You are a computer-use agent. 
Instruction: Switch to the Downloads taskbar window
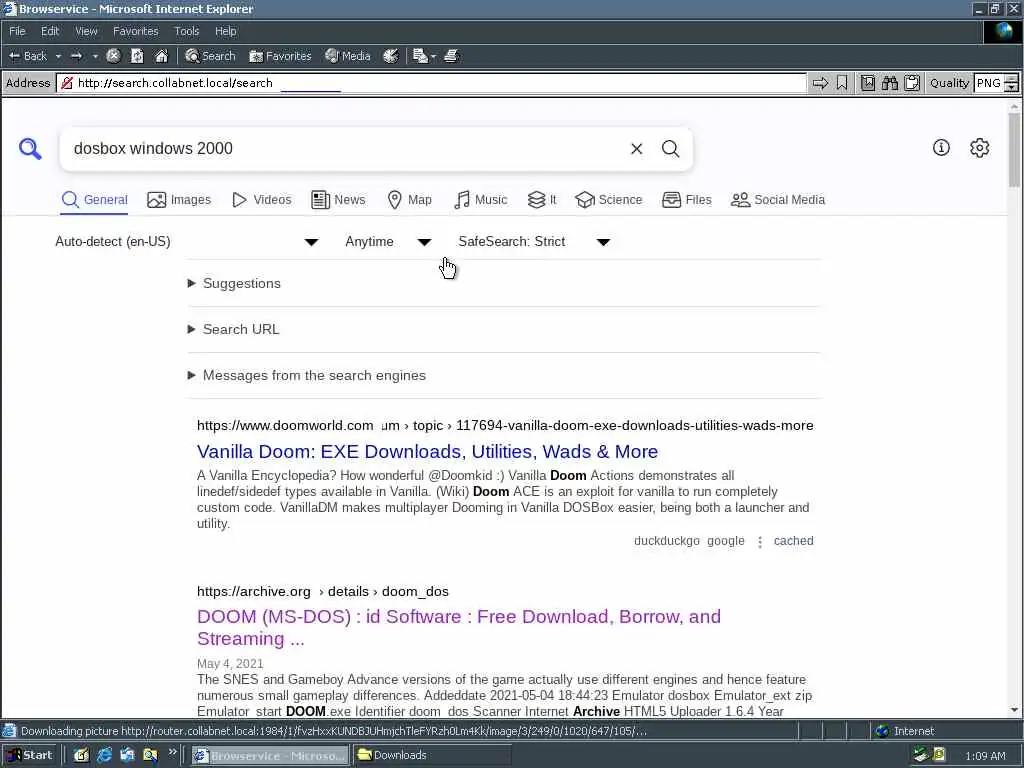tap(431, 756)
